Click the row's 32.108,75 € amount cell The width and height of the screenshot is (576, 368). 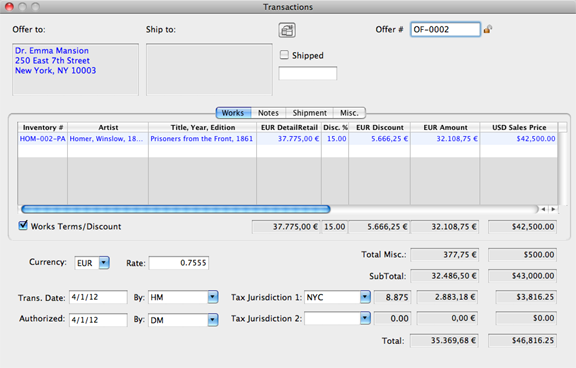445,139
